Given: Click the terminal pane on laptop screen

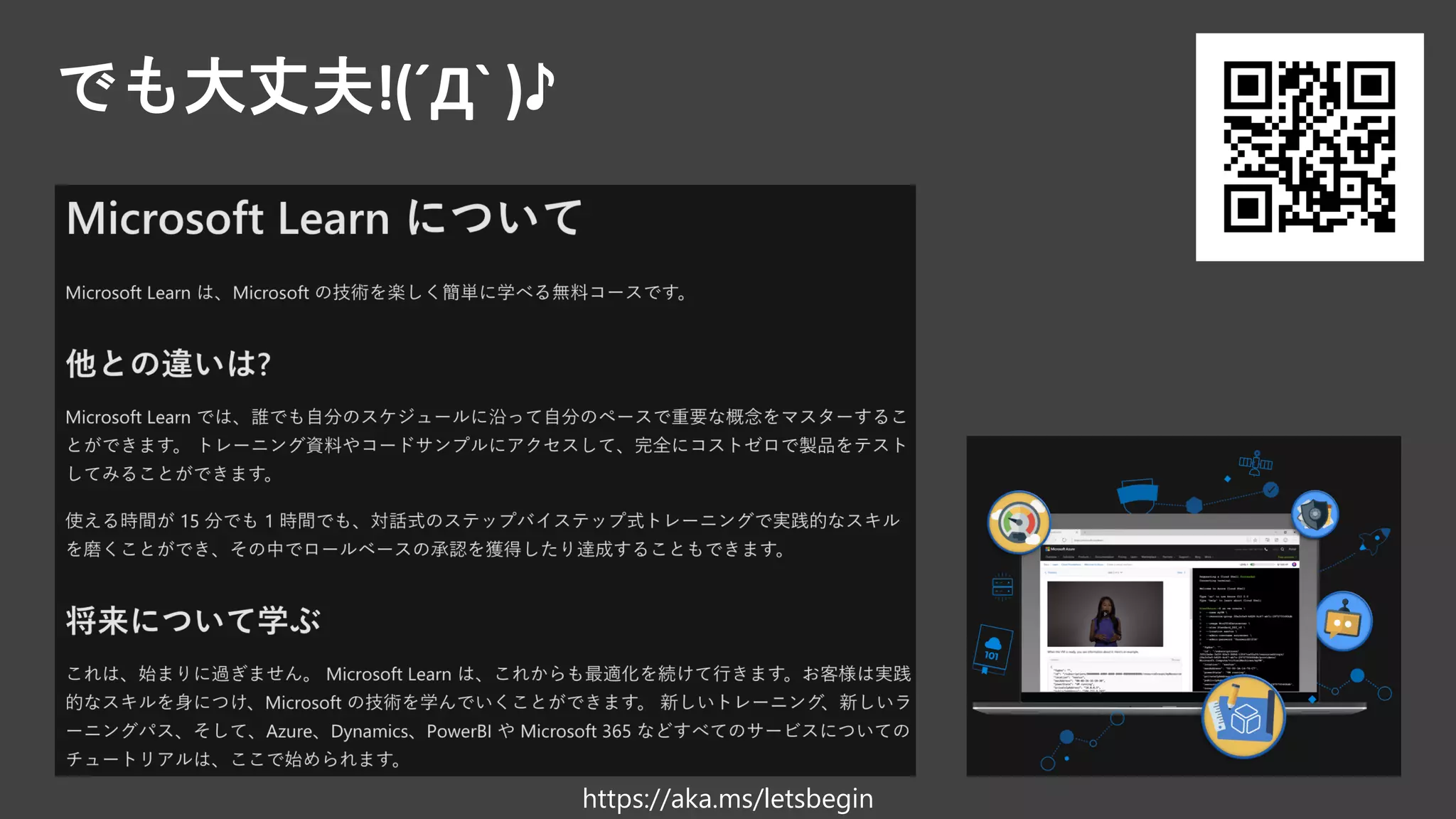Looking at the screenshot, I should click(1246, 628).
